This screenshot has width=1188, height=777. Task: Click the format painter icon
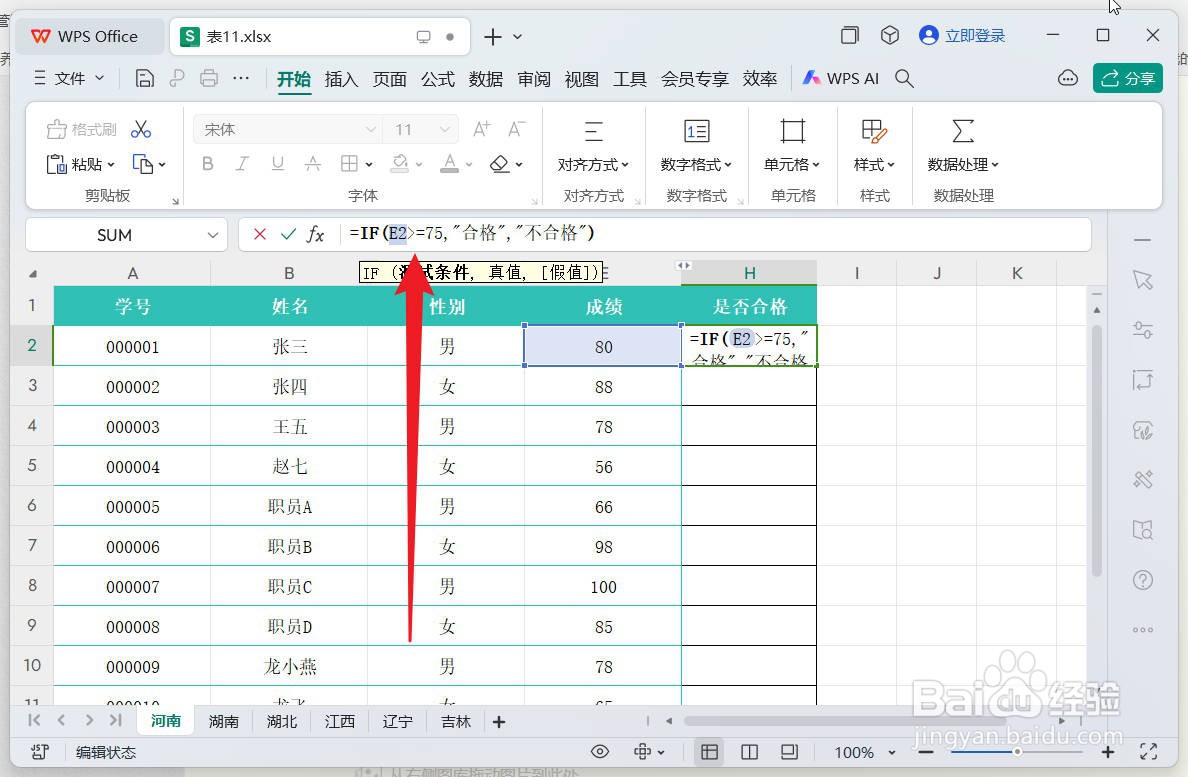click(x=56, y=129)
